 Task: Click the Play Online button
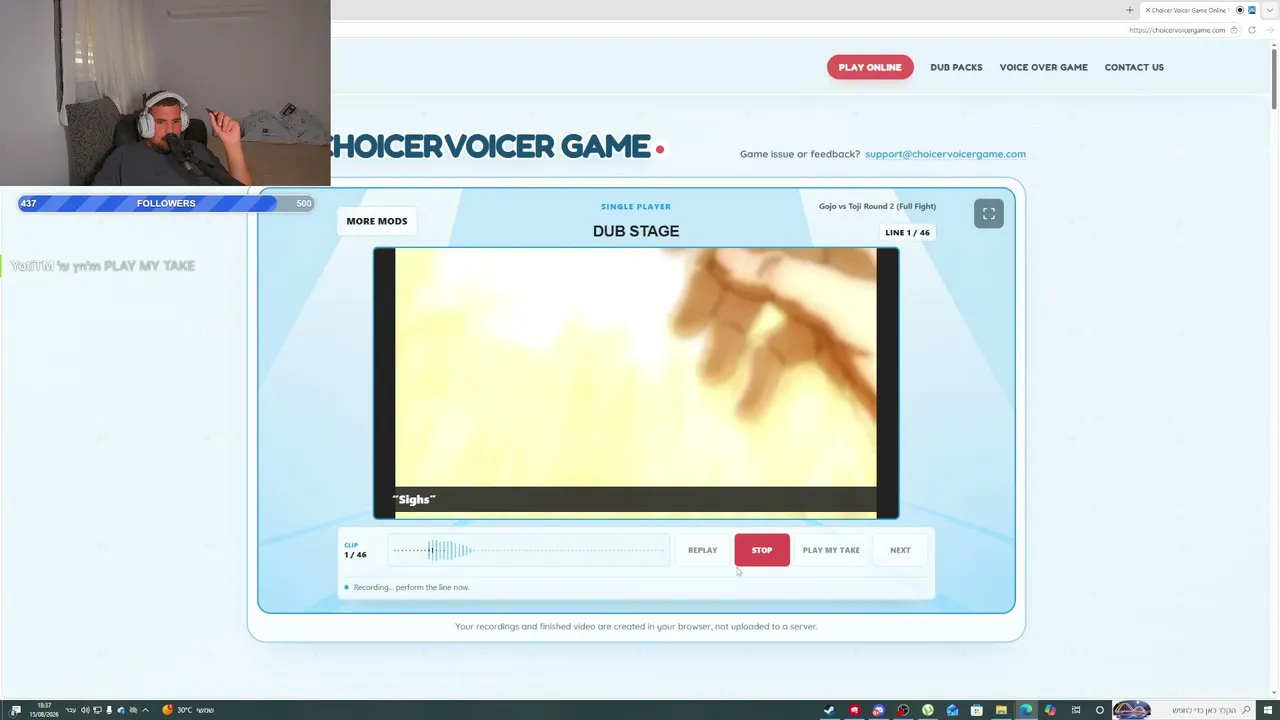pyautogui.click(x=870, y=67)
